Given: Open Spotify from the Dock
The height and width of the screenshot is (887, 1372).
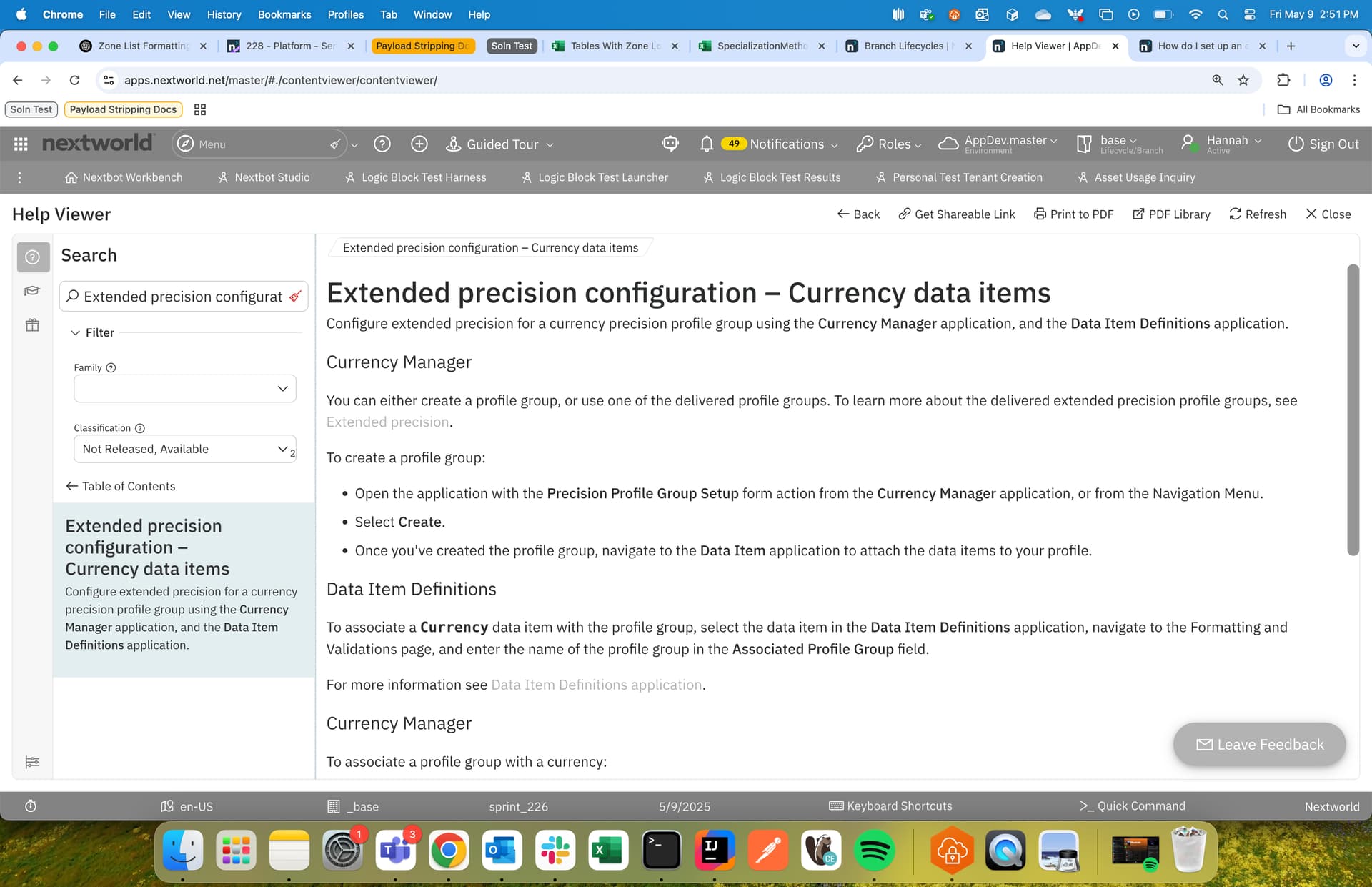Looking at the screenshot, I should pyautogui.click(x=874, y=851).
